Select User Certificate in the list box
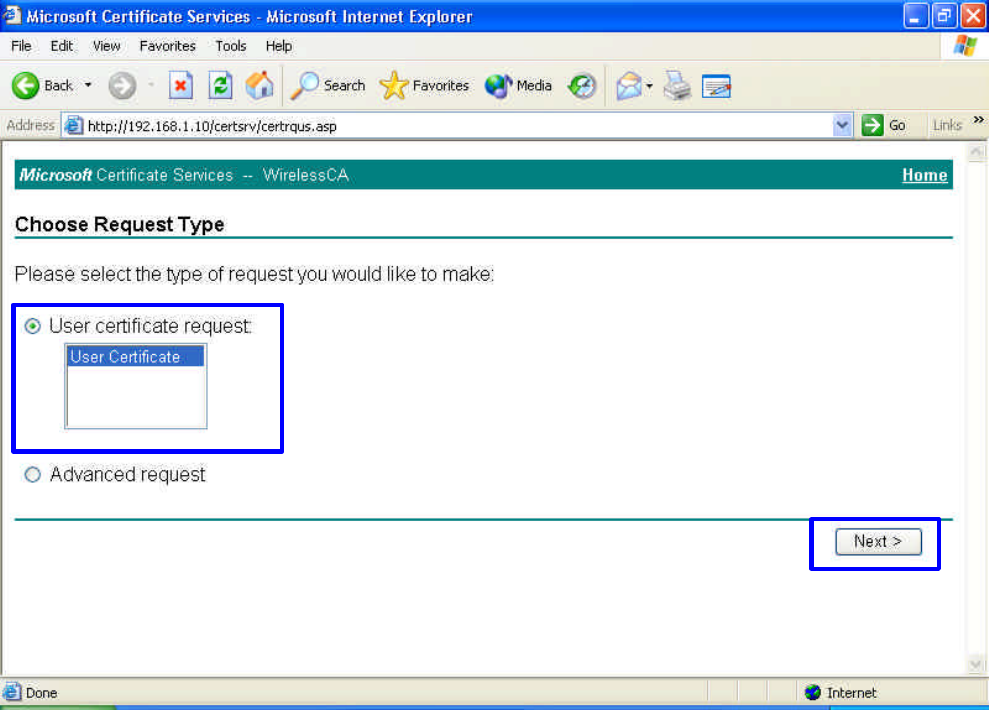Viewport: 989px width, 710px height. pos(135,357)
